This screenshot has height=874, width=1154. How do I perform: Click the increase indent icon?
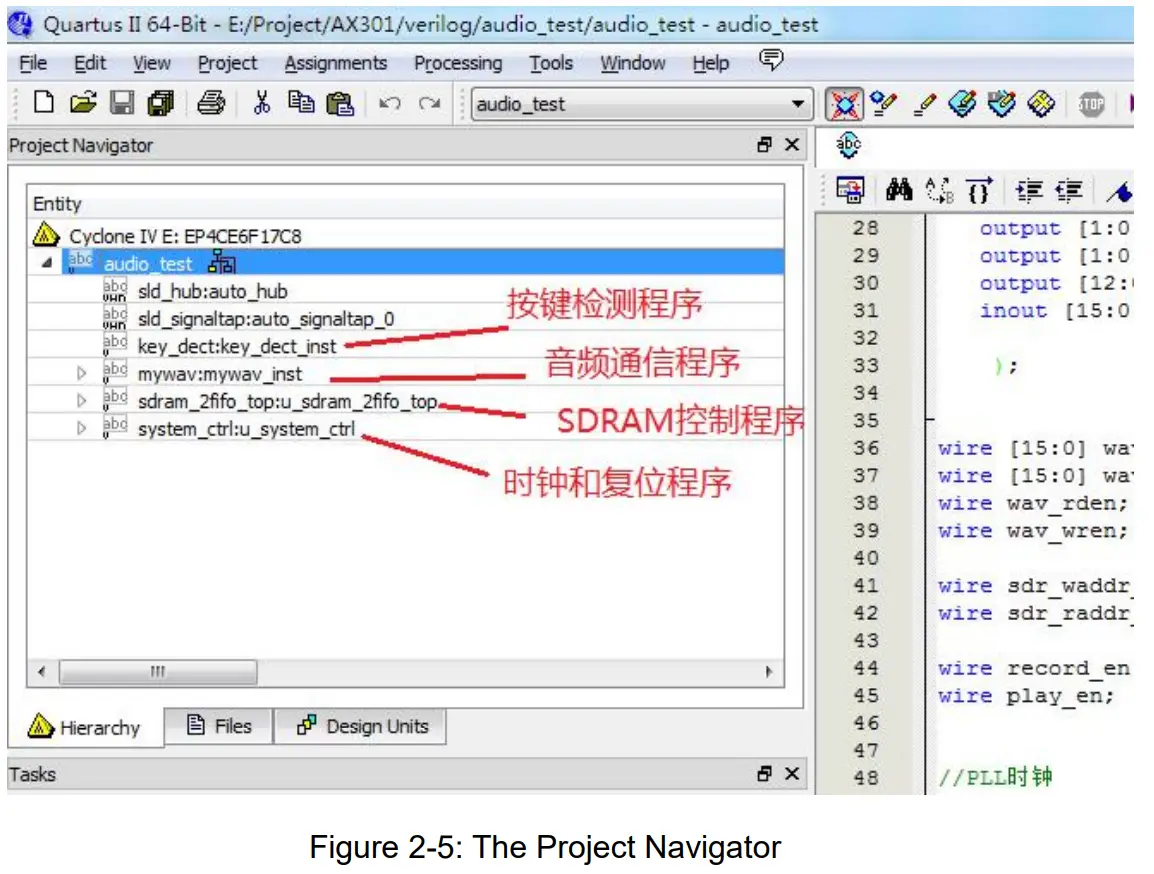1029,191
